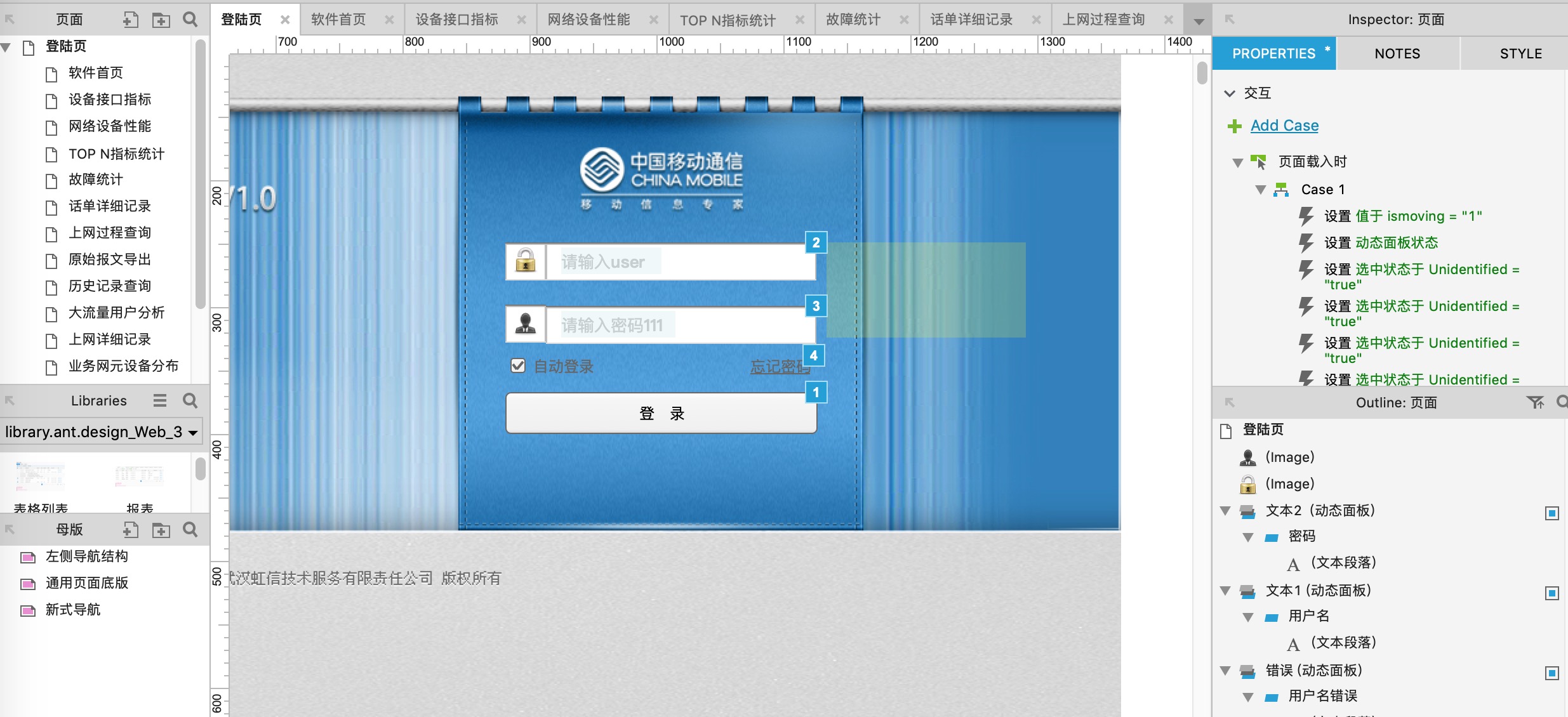Search the Libraries panel
This screenshot has width=1568, height=717.
pyautogui.click(x=190, y=400)
